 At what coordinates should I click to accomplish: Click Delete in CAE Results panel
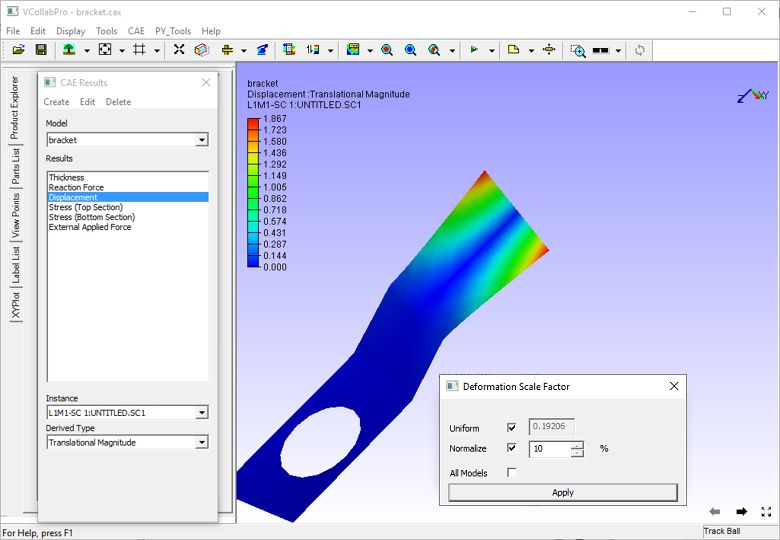(x=118, y=102)
